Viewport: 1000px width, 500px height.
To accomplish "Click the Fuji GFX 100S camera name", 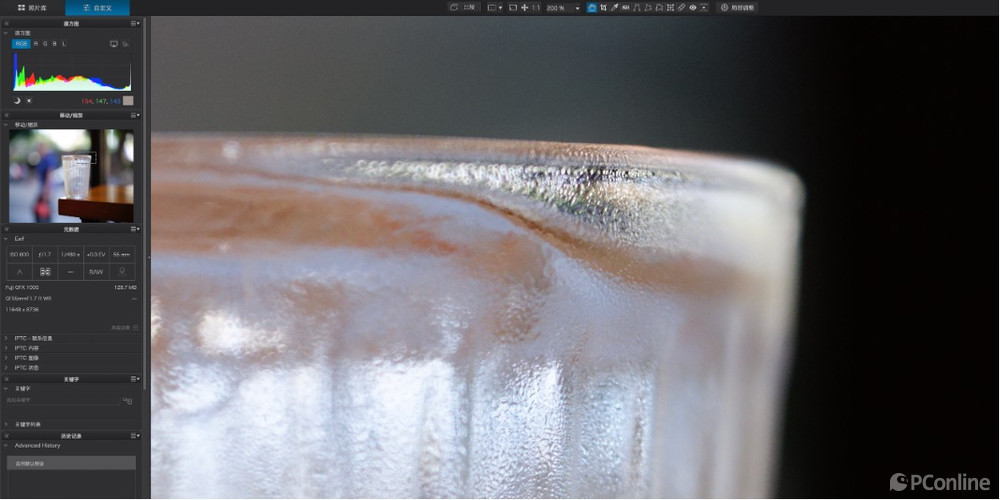I will click(x=22, y=288).
